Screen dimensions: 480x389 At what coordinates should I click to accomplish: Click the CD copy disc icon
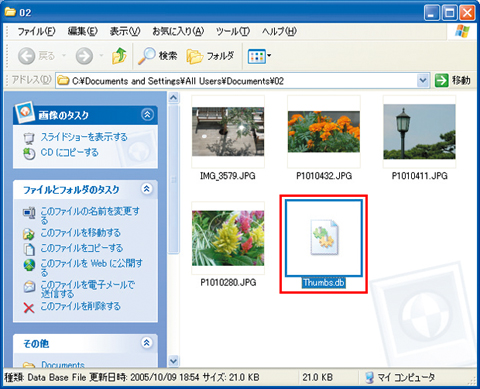pos(29,154)
